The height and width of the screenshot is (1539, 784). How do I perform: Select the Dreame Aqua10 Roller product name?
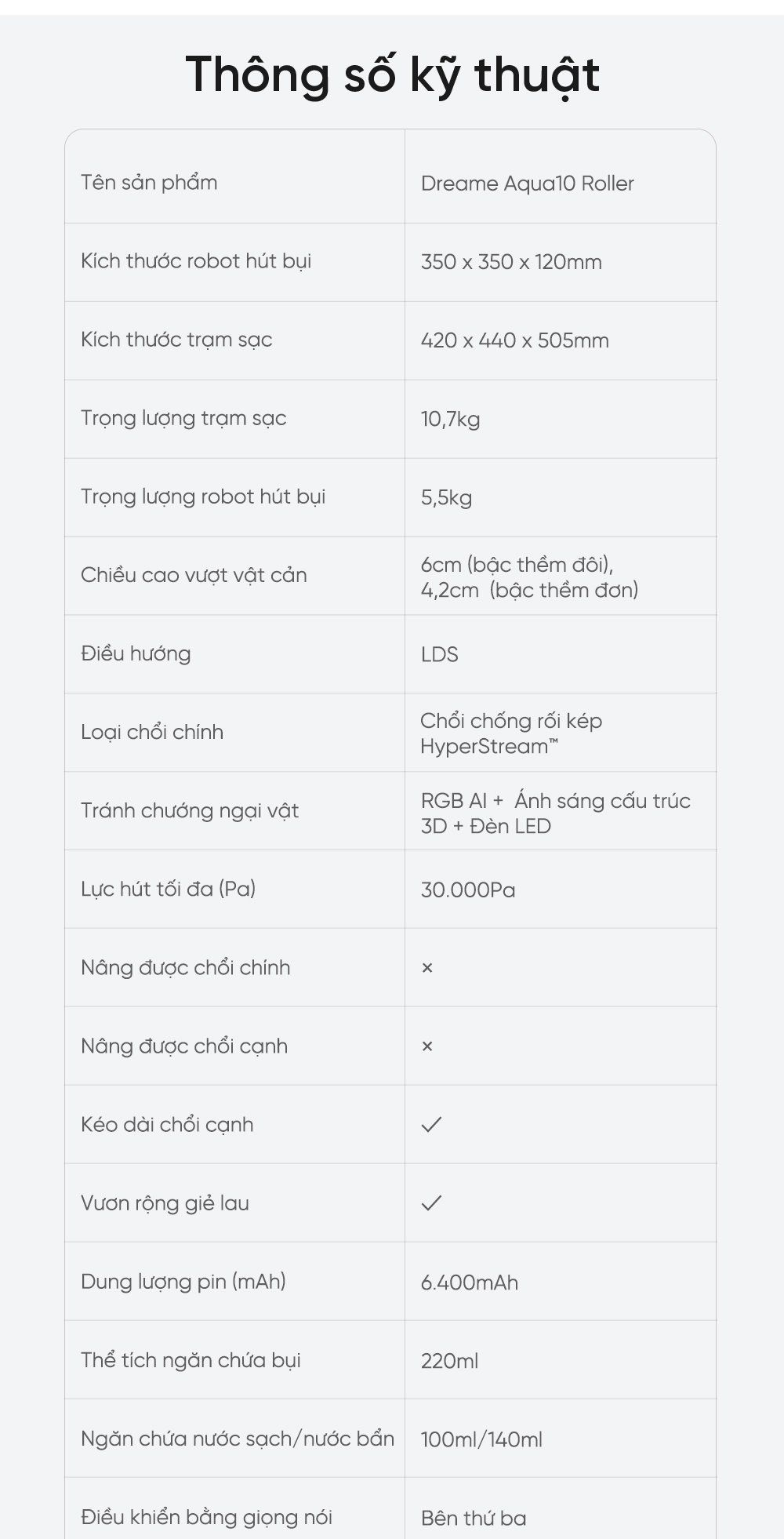coord(527,184)
